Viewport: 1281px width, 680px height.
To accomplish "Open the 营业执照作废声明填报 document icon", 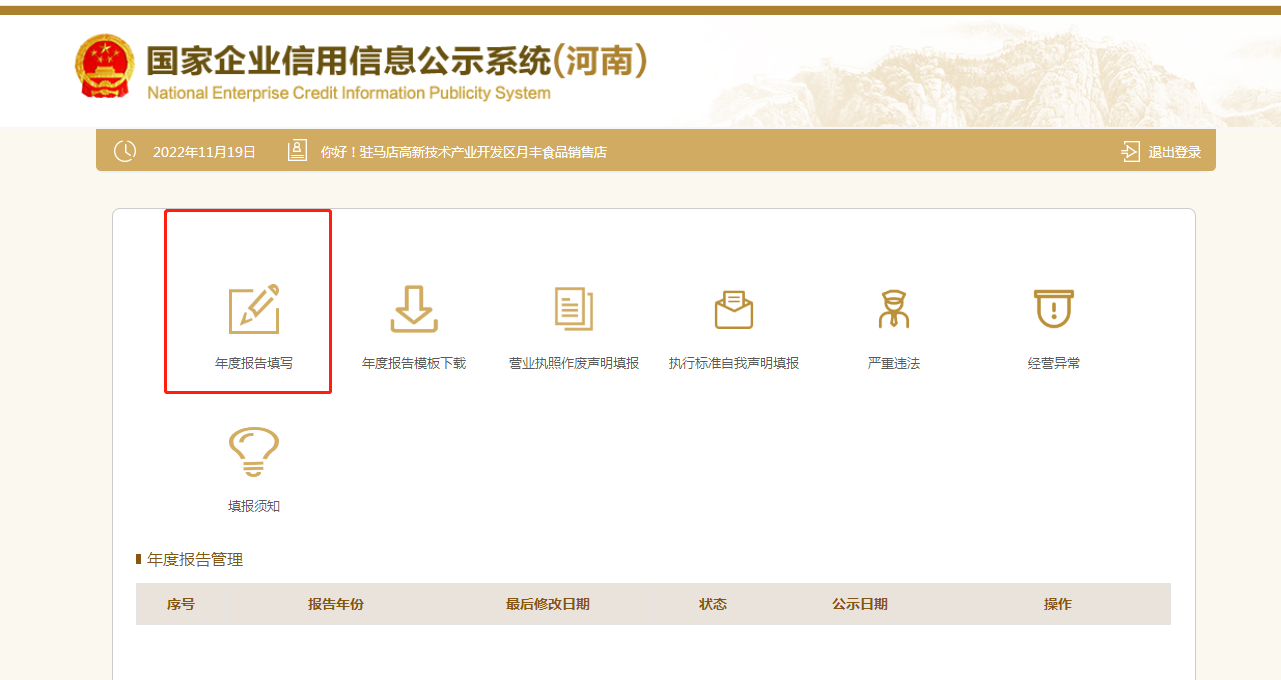I will [574, 308].
